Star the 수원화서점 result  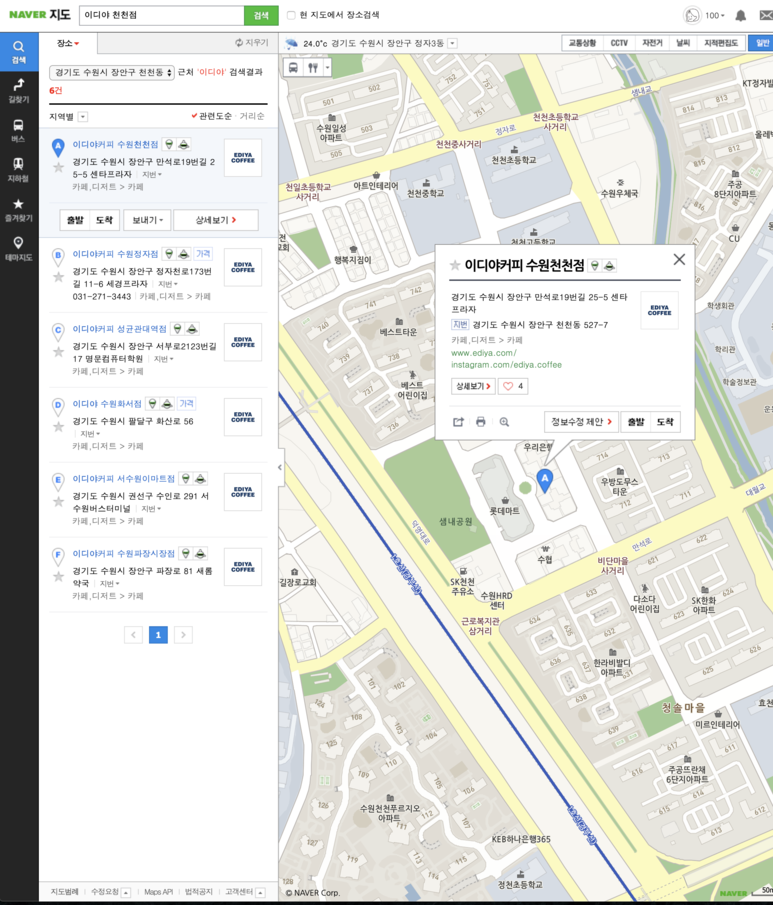[x=58, y=428]
